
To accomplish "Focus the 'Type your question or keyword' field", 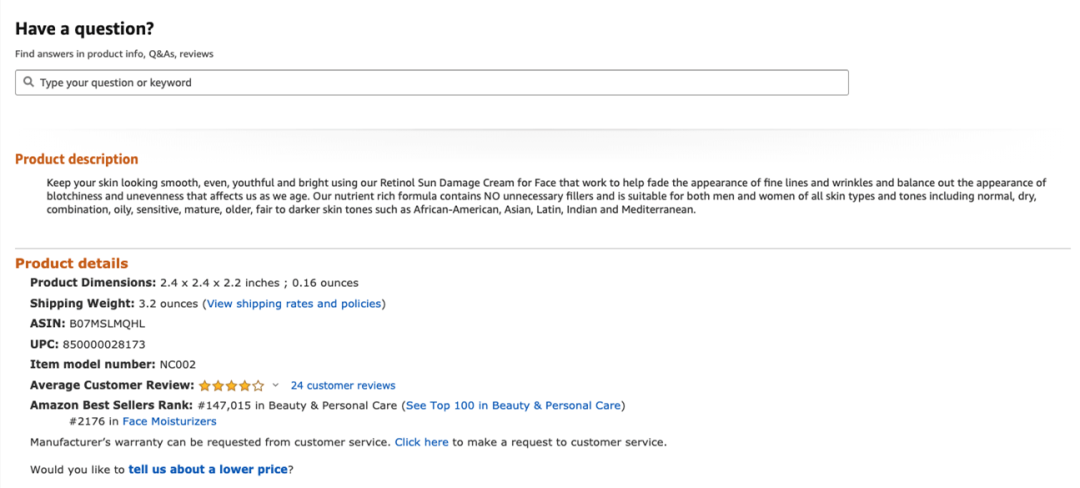I will coord(432,83).
